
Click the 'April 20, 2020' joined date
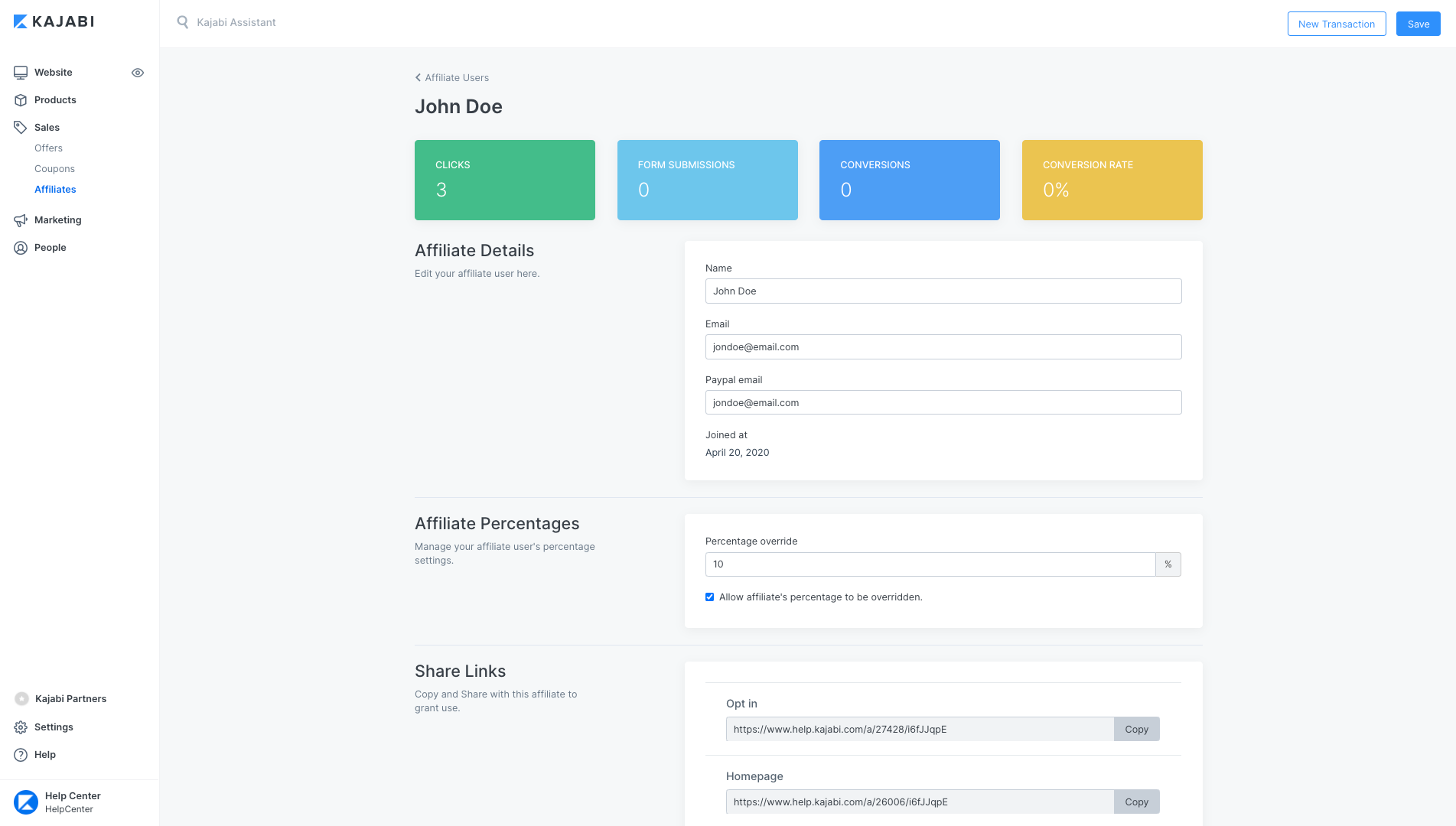(737, 453)
